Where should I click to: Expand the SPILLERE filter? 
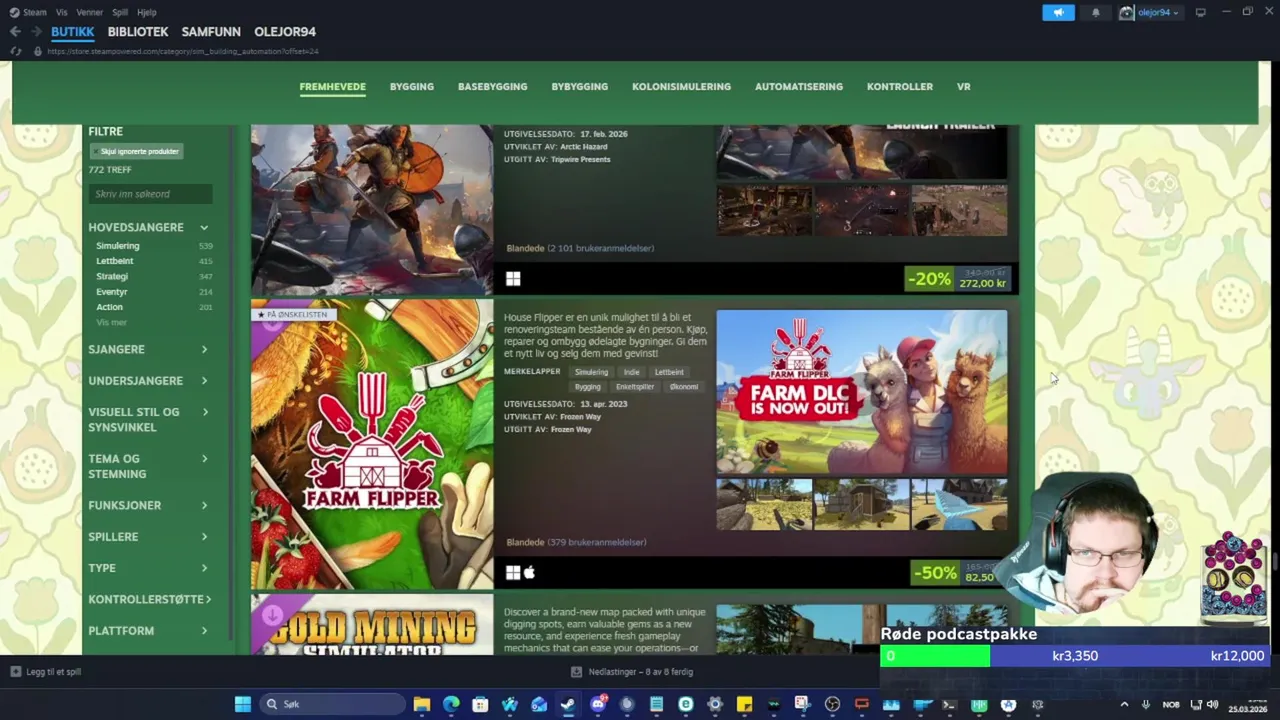[x=148, y=537]
